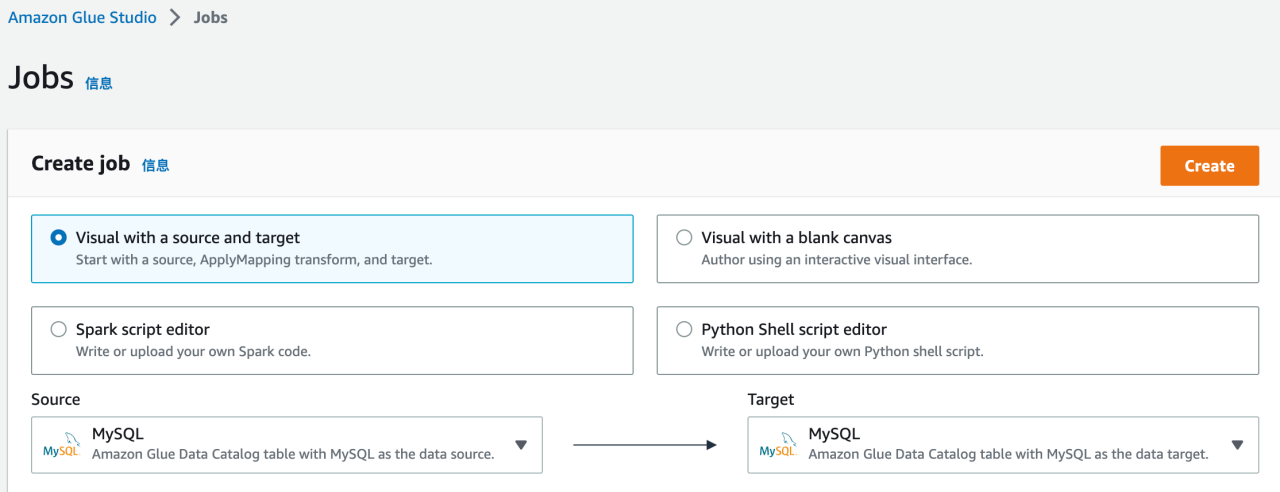Open 信息 link beside Create job
The height and width of the screenshot is (492, 1280).
pyautogui.click(x=155, y=165)
